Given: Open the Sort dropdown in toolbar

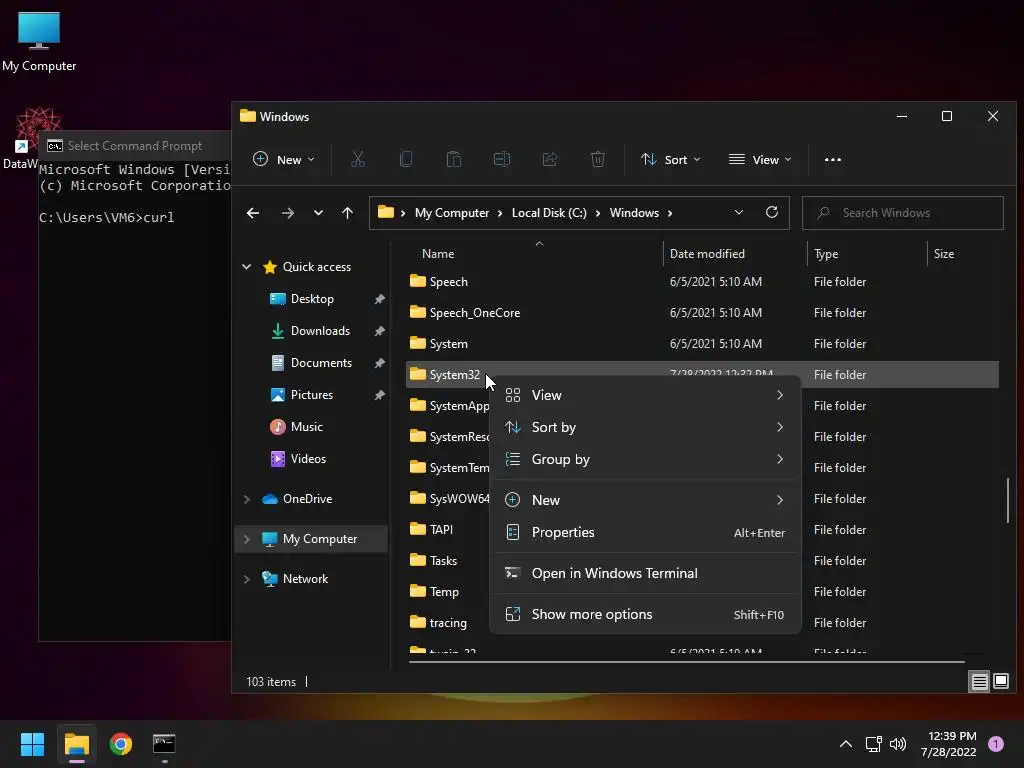Looking at the screenshot, I should pyautogui.click(x=671, y=159).
